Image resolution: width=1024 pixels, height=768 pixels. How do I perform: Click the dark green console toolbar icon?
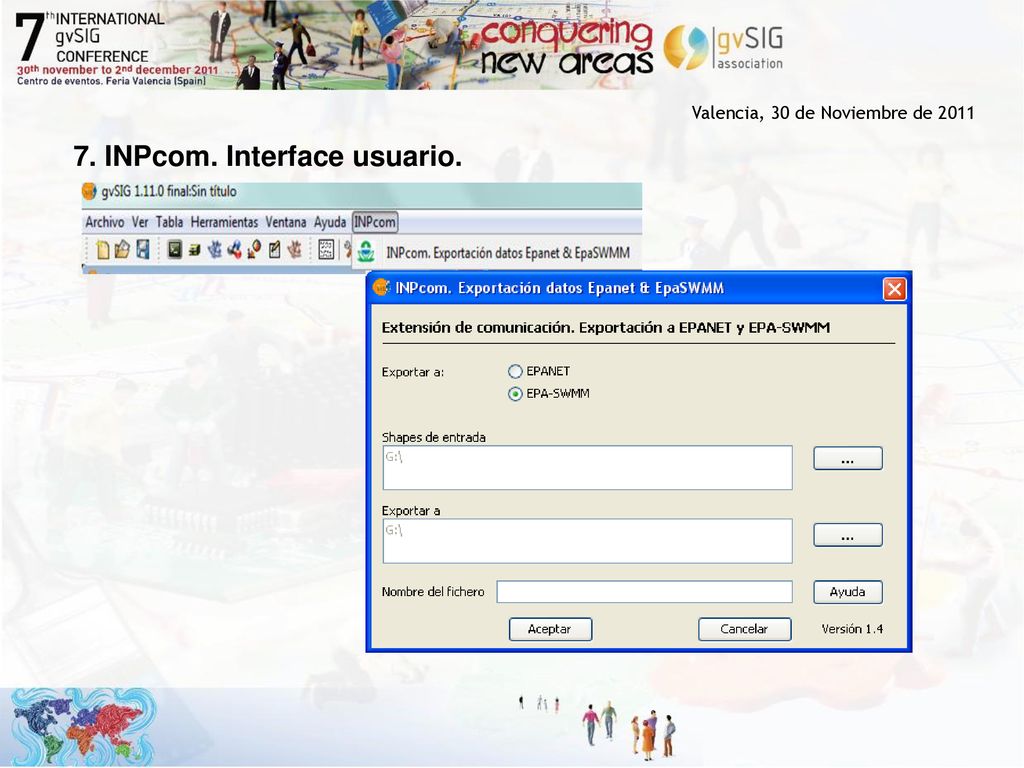click(174, 249)
